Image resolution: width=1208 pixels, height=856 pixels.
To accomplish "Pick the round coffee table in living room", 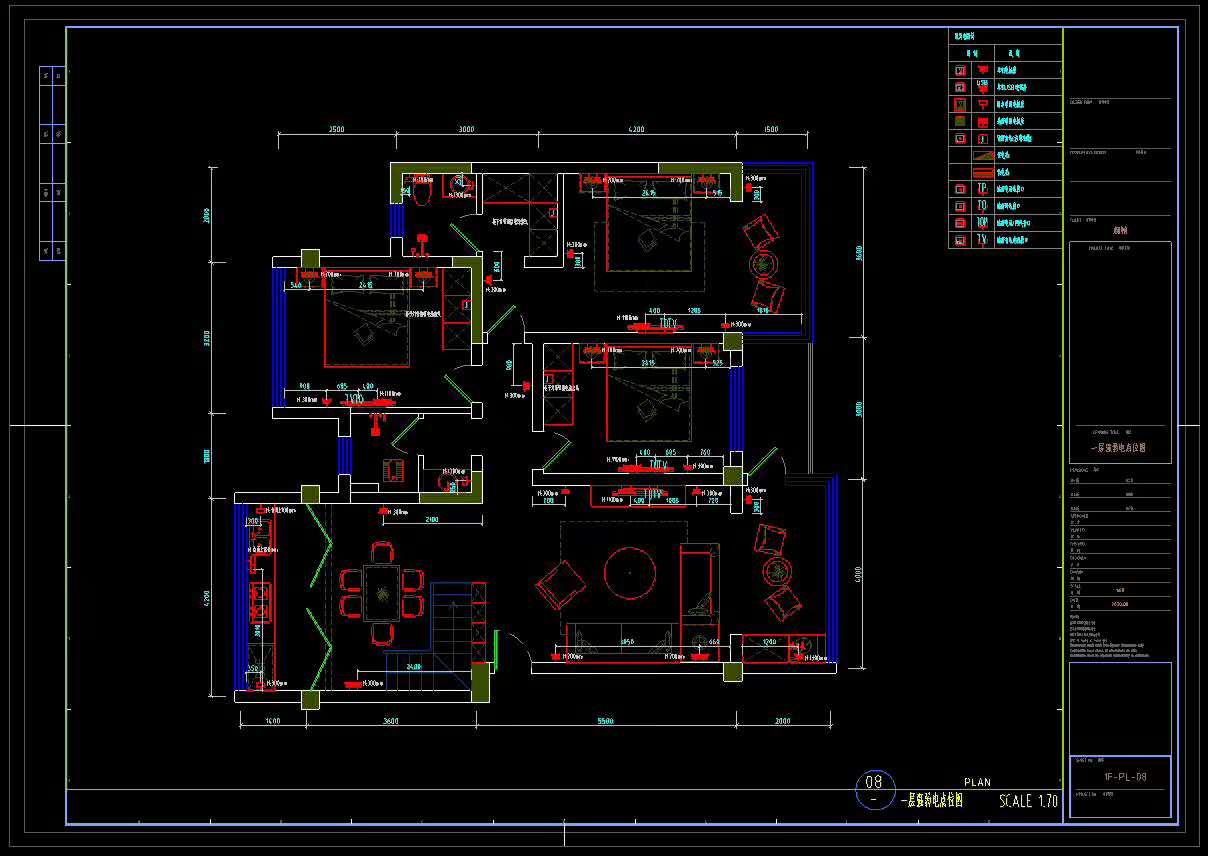I will click(x=630, y=572).
